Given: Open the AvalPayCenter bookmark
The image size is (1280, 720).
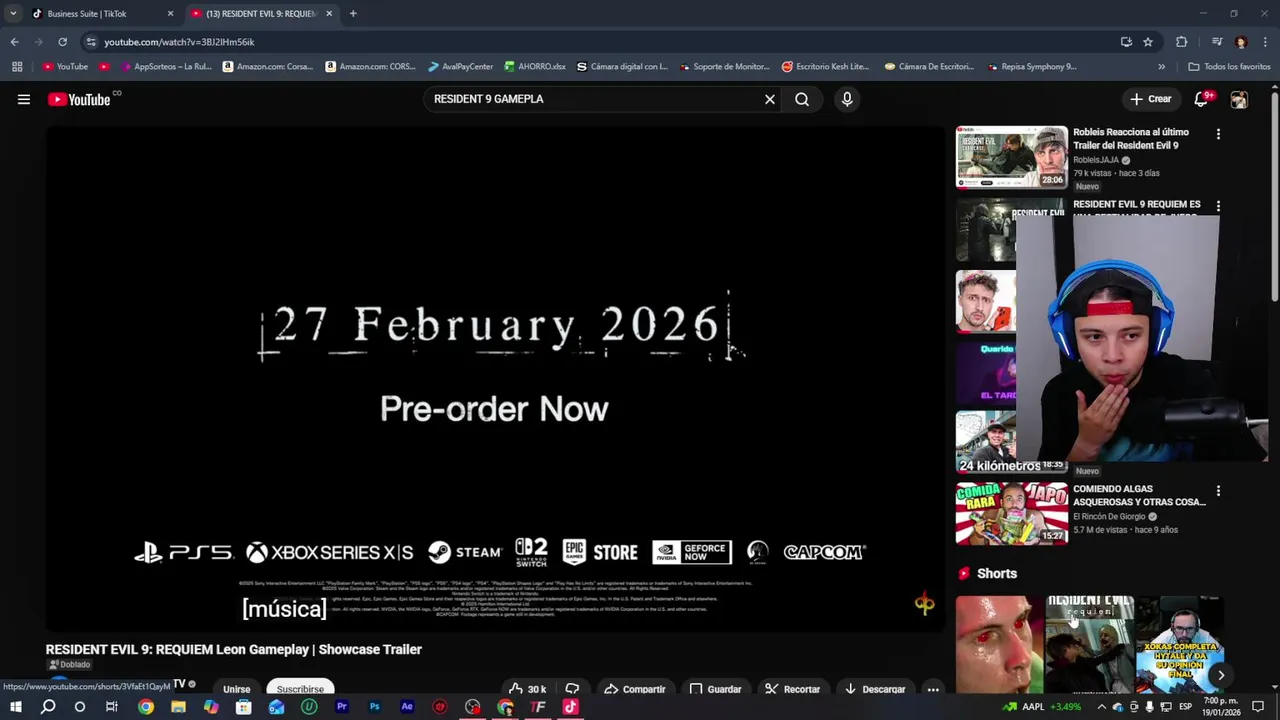Looking at the screenshot, I should pyautogui.click(x=461, y=67).
